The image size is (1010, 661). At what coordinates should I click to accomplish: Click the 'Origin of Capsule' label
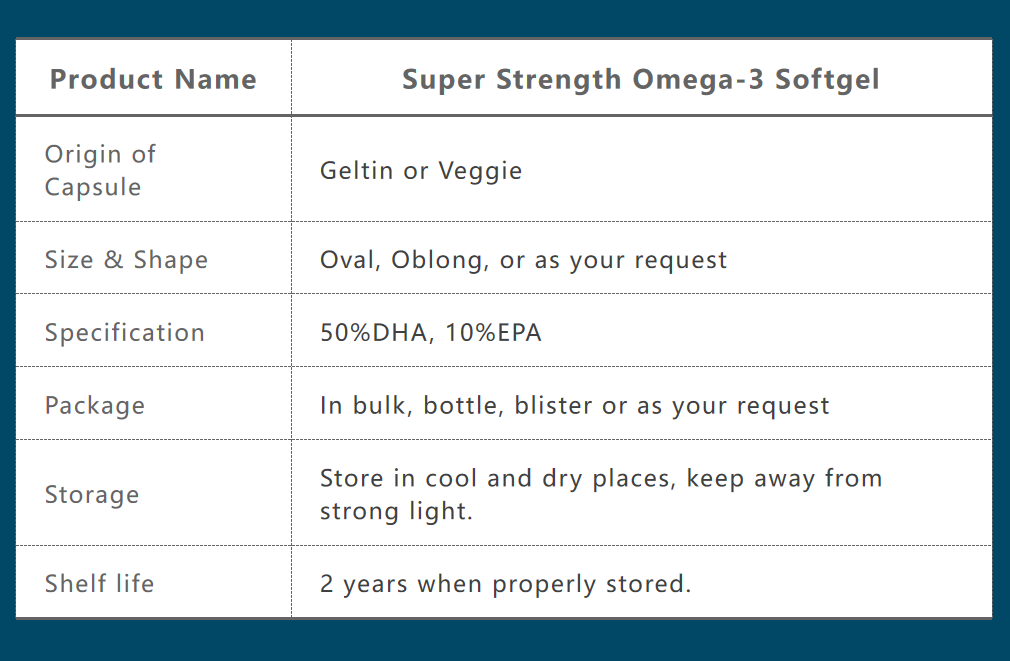[100, 171]
